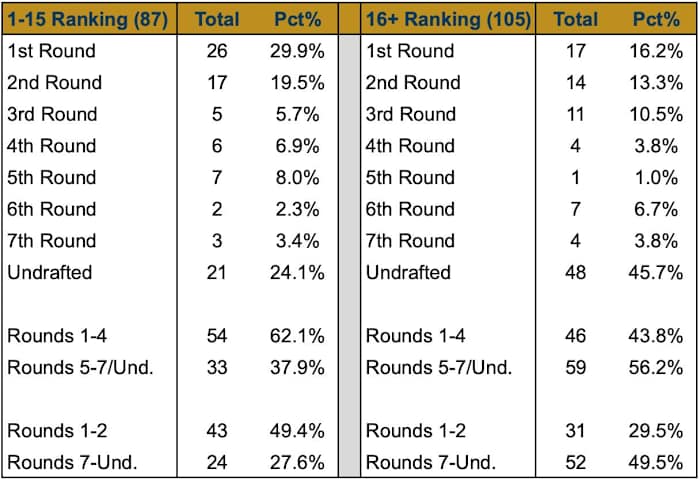Click the Rounds 5-7/Und. label in the 16+ Ranking table
The image size is (700, 480).
point(439,368)
